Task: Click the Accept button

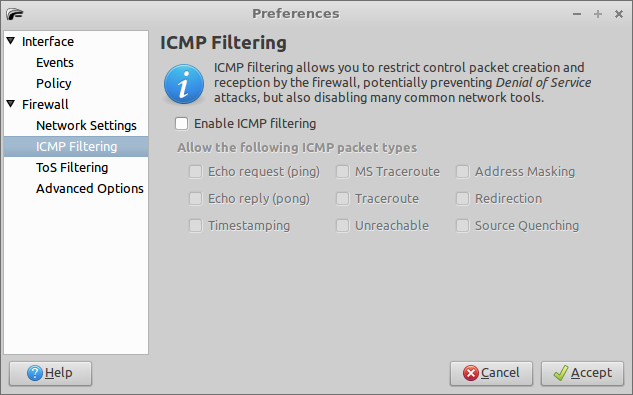Action: [583, 373]
